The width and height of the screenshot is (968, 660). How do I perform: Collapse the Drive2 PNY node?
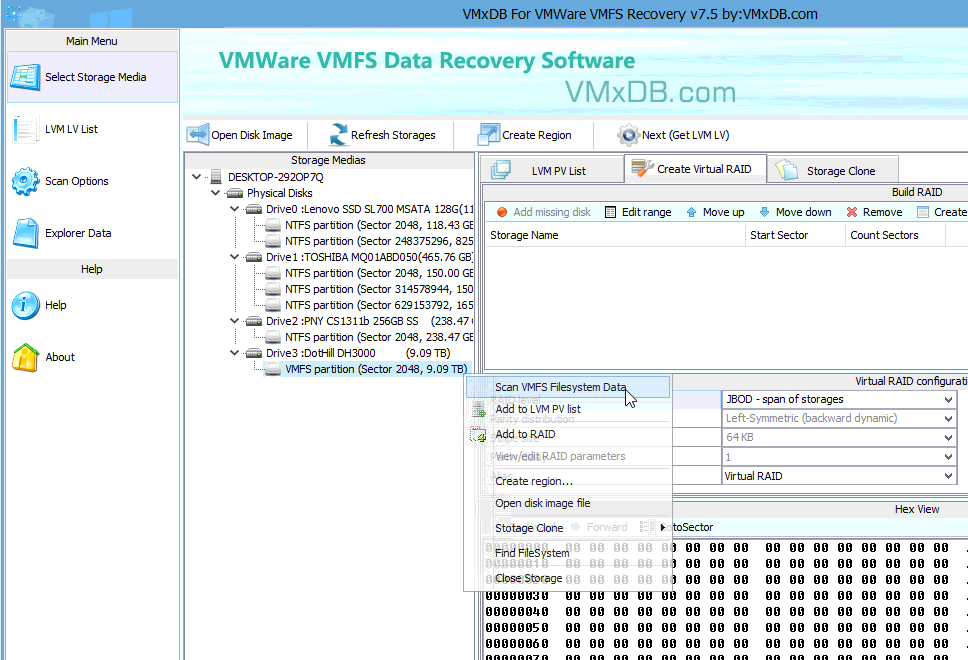235,321
